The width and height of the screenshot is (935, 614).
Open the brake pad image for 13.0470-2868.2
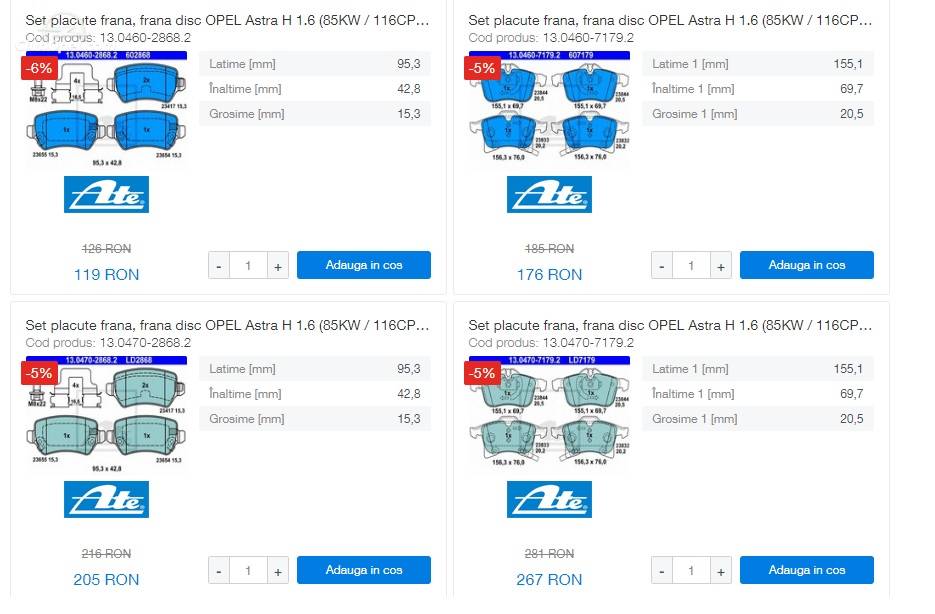tap(106, 414)
